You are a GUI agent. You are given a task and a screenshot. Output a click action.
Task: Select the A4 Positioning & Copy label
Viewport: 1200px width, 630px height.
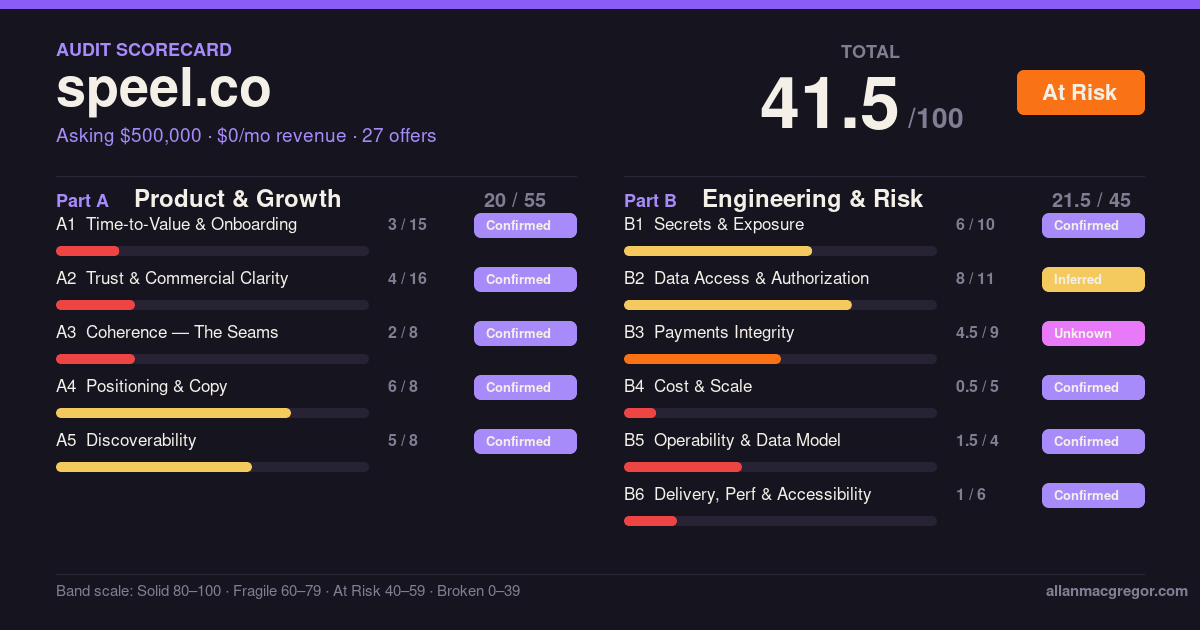(x=142, y=387)
